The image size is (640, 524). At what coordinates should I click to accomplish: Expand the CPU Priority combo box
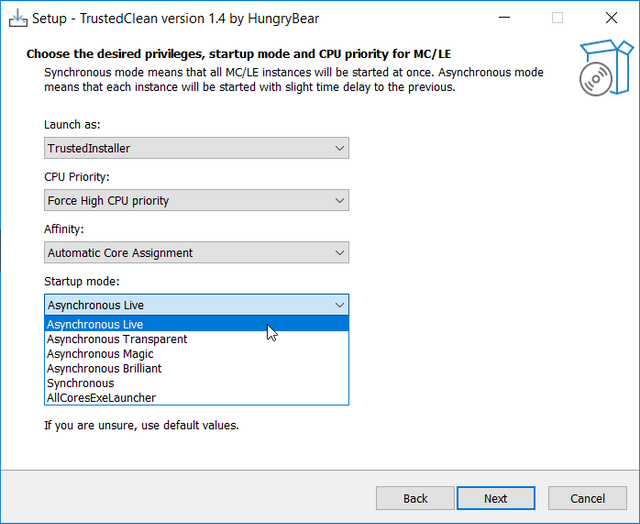[196, 200]
